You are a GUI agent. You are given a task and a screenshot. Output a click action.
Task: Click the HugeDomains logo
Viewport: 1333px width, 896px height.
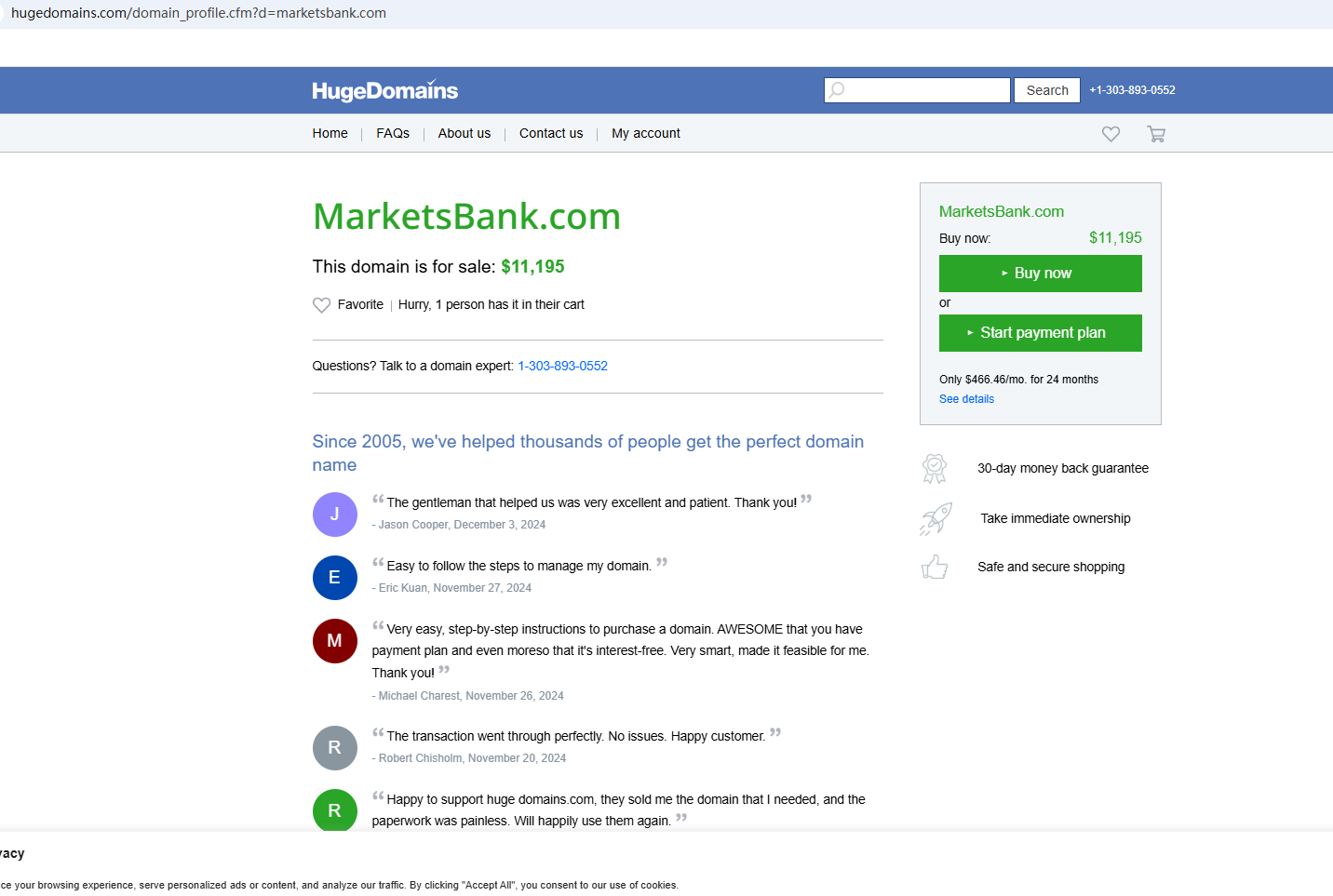coord(384,90)
